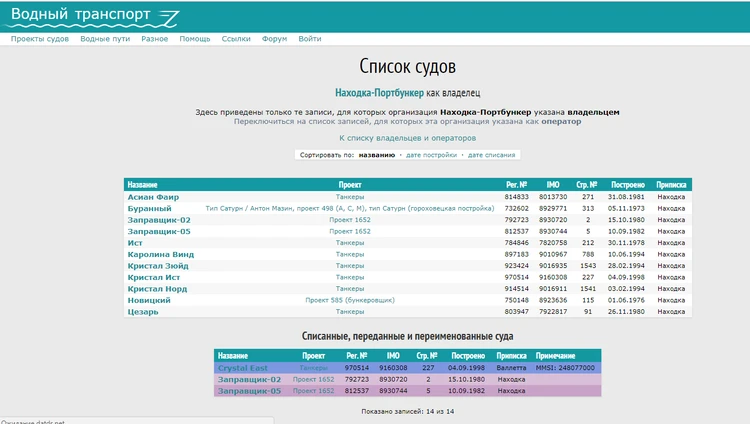Open Проект 585 (бункеровщик) project link
Screen dimensions: 750x424
coord(349,300)
